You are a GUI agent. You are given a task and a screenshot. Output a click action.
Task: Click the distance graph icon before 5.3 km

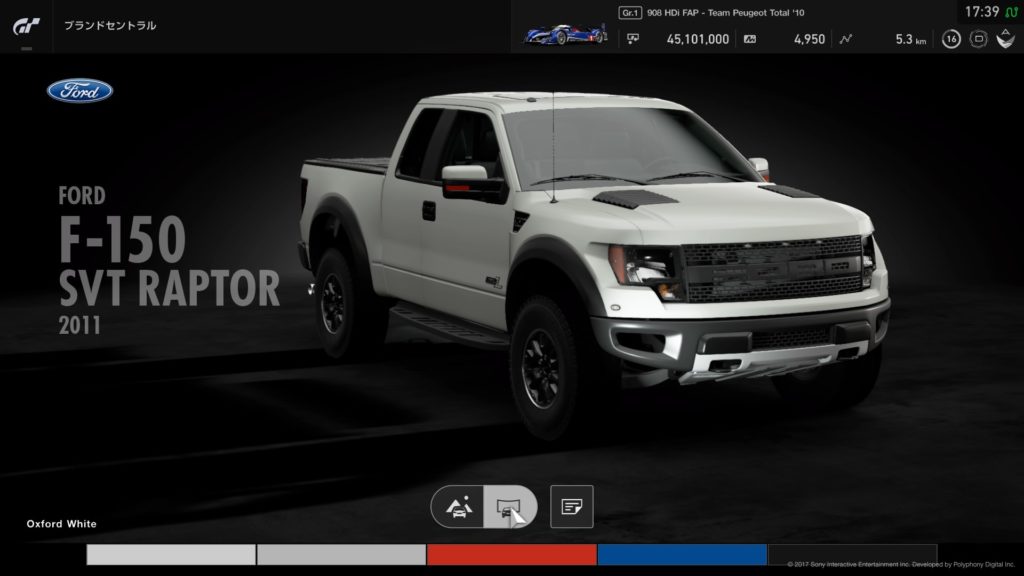(846, 39)
